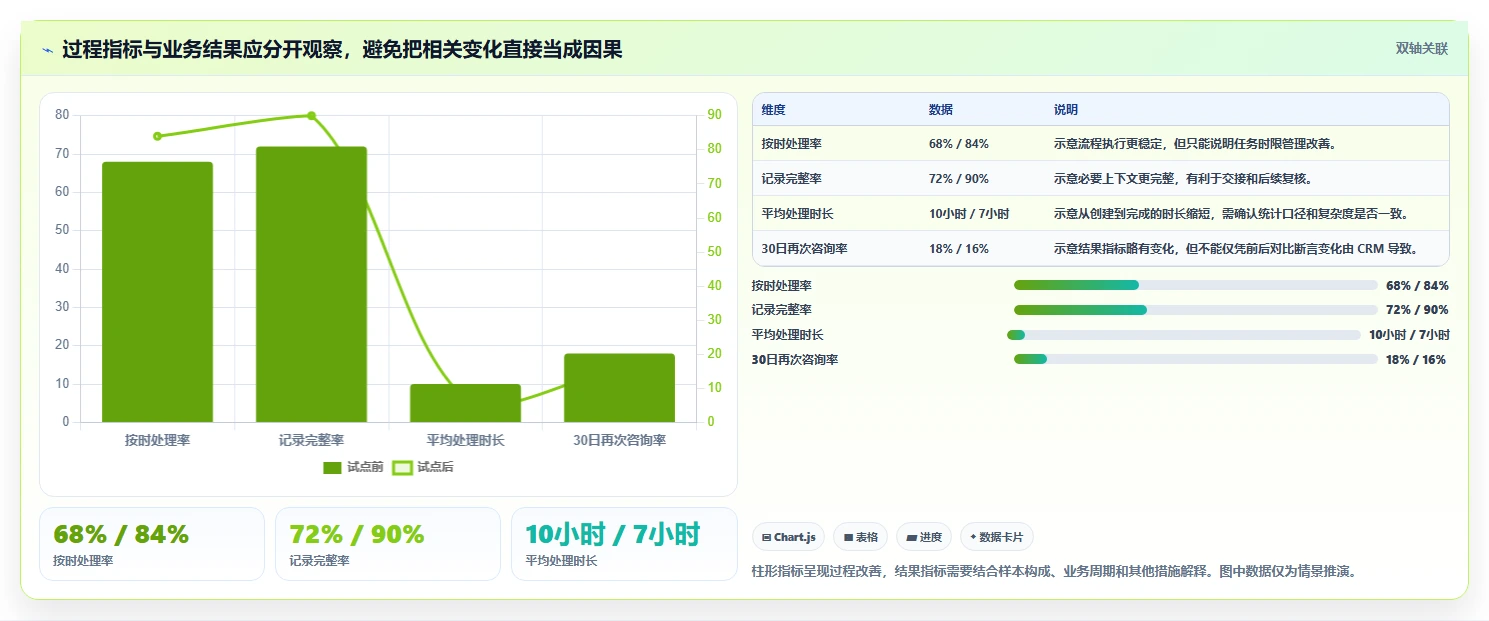Viewport: 1489px width, 621px height.
Task: Open the large 72% / 90% stat card
Action: 388,544
